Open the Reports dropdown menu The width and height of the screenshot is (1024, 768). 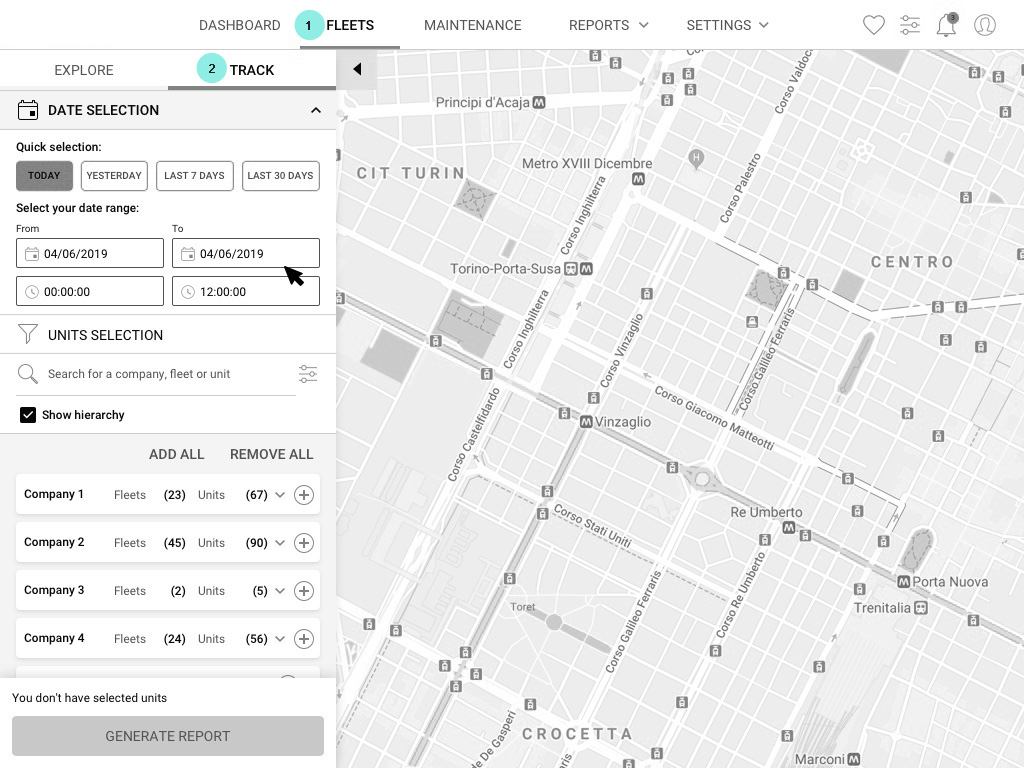pyautogui.click(x=608, y=25)
